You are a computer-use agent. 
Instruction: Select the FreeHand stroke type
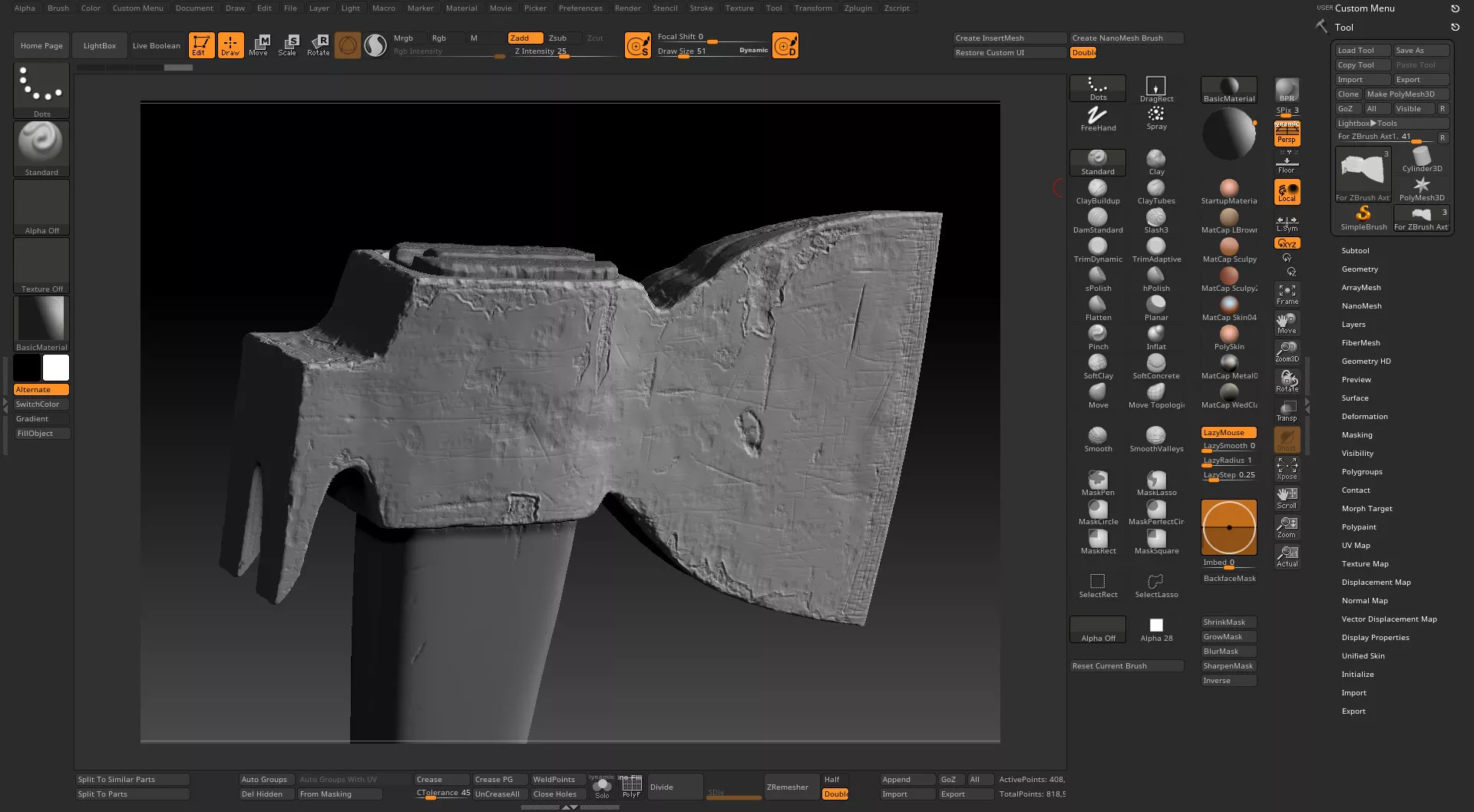pos(1098,117)
